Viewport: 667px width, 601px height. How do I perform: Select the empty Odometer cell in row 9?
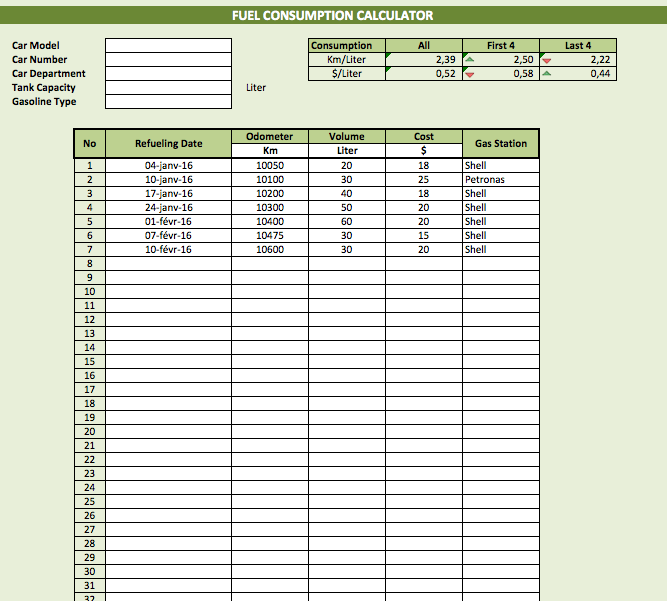(x=270, y=278)
